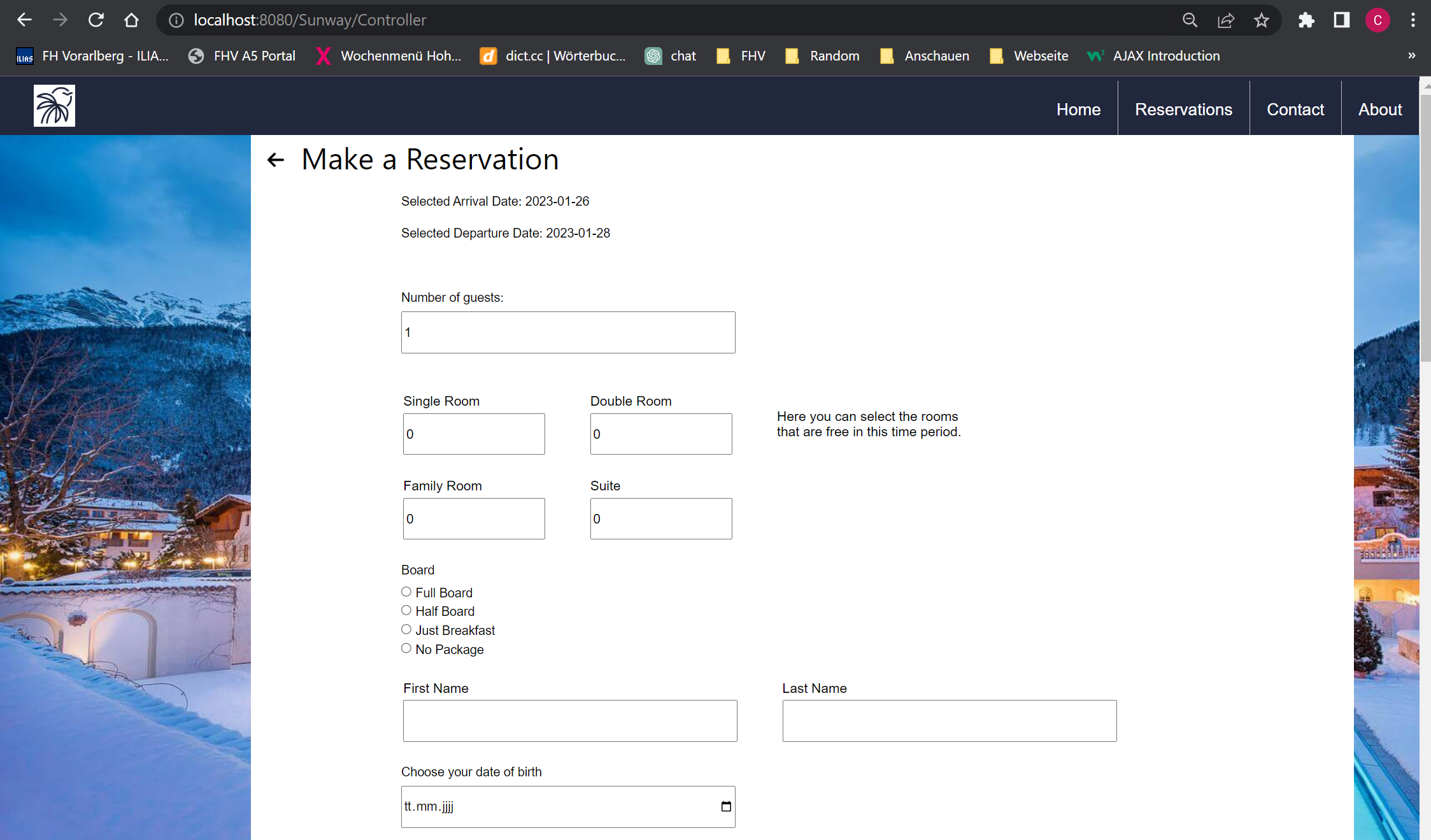Click the share page icon in address bar
Viewport: 1431px width, 840px height.
(x=1225, y=20)
